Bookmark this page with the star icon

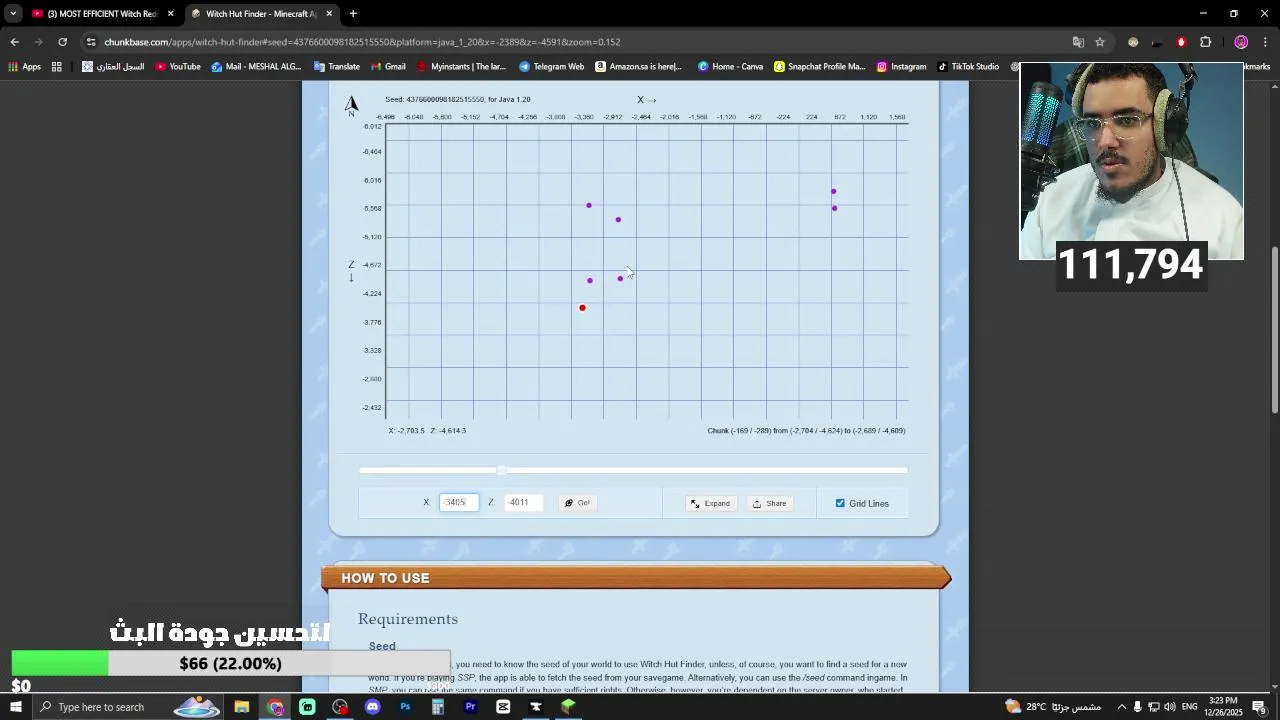[1100, 42]
